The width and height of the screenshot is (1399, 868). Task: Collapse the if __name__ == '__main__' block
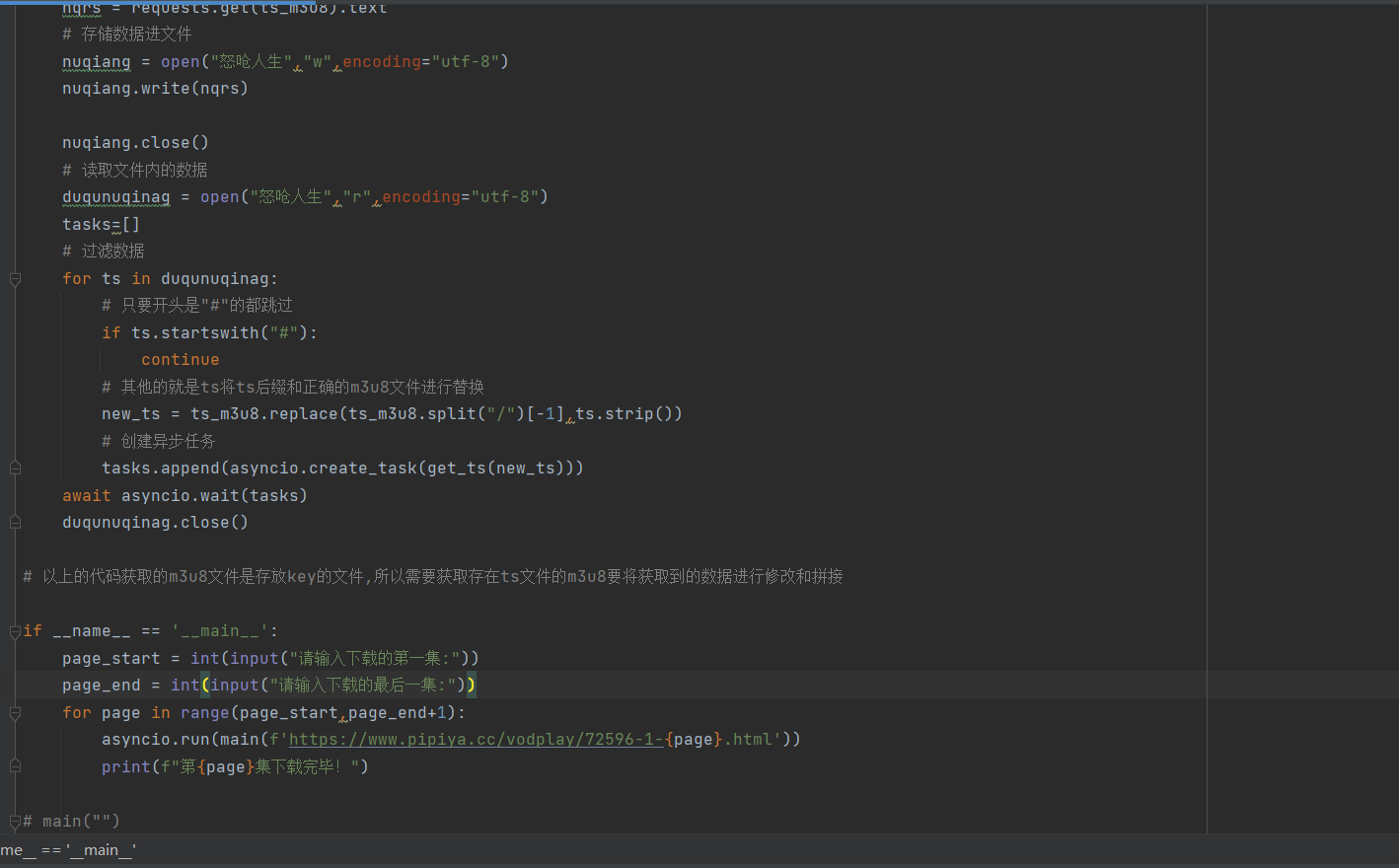tap(15, 631)
